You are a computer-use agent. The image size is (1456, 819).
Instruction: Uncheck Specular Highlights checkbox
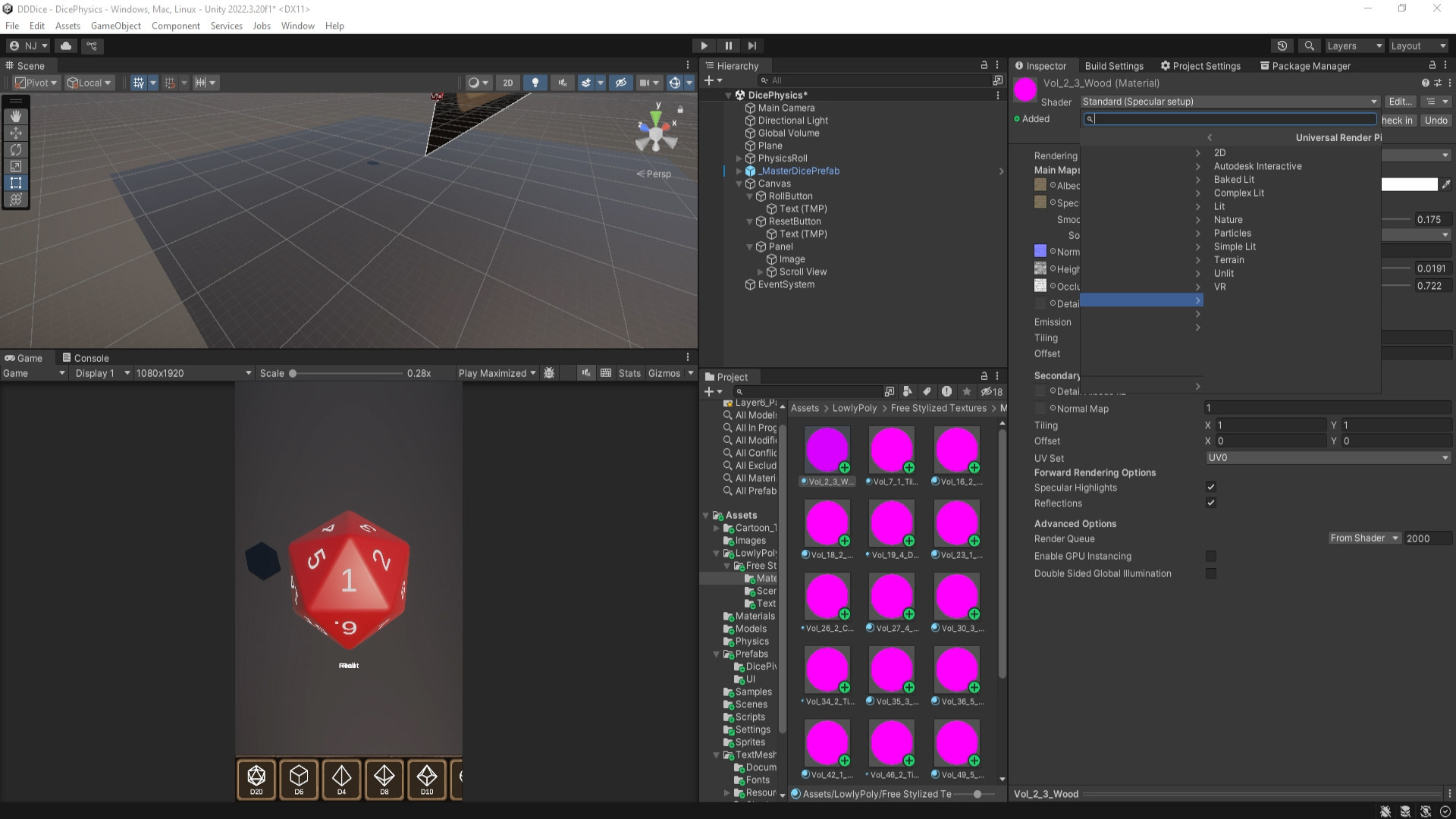1211,487
